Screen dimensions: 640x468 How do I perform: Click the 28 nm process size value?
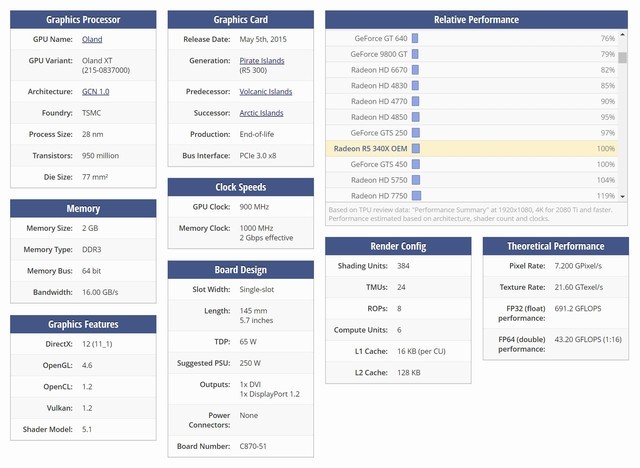coord(93,134)
